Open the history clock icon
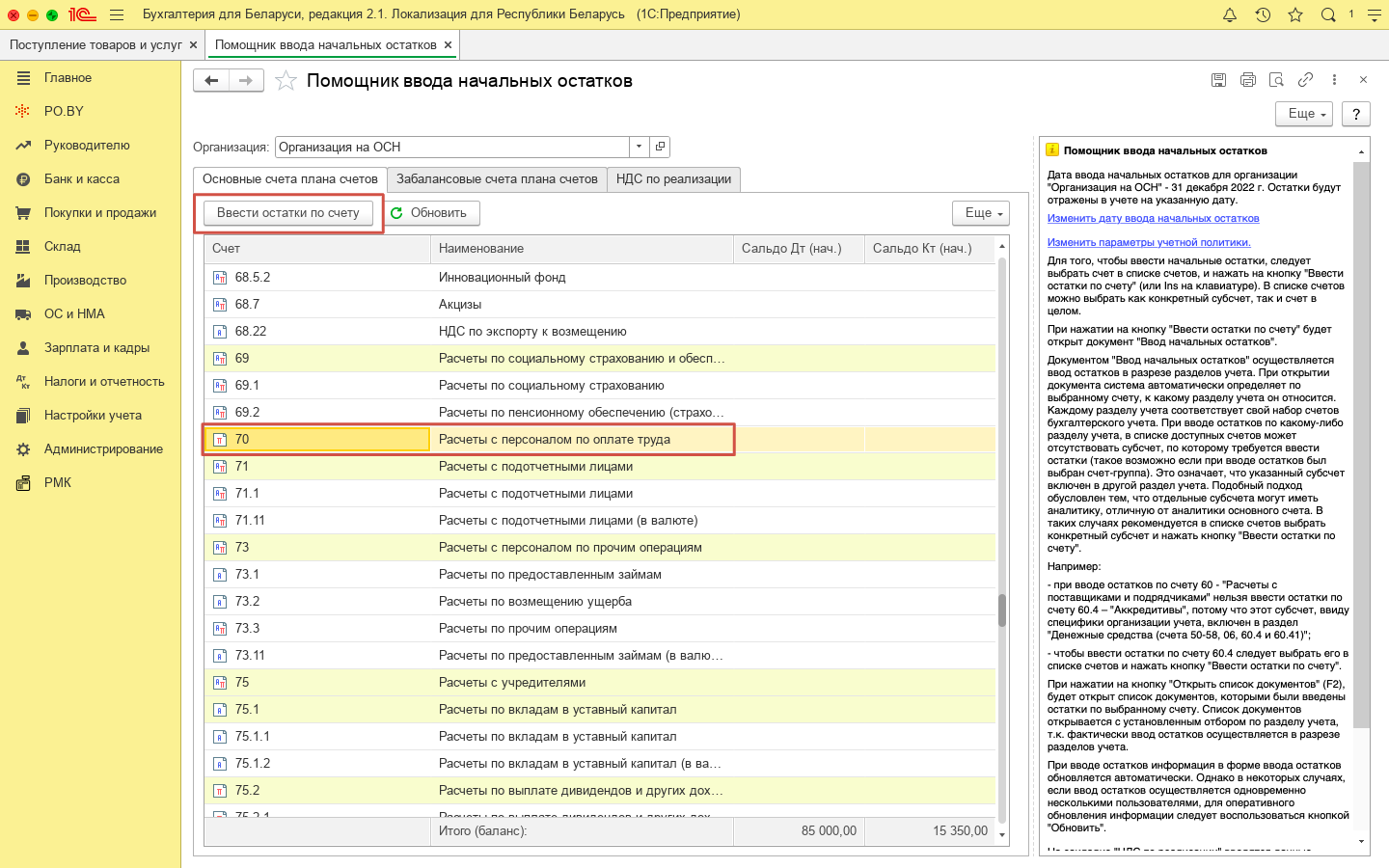Viewport: 1389px width, 868px height. (1263, 14)
